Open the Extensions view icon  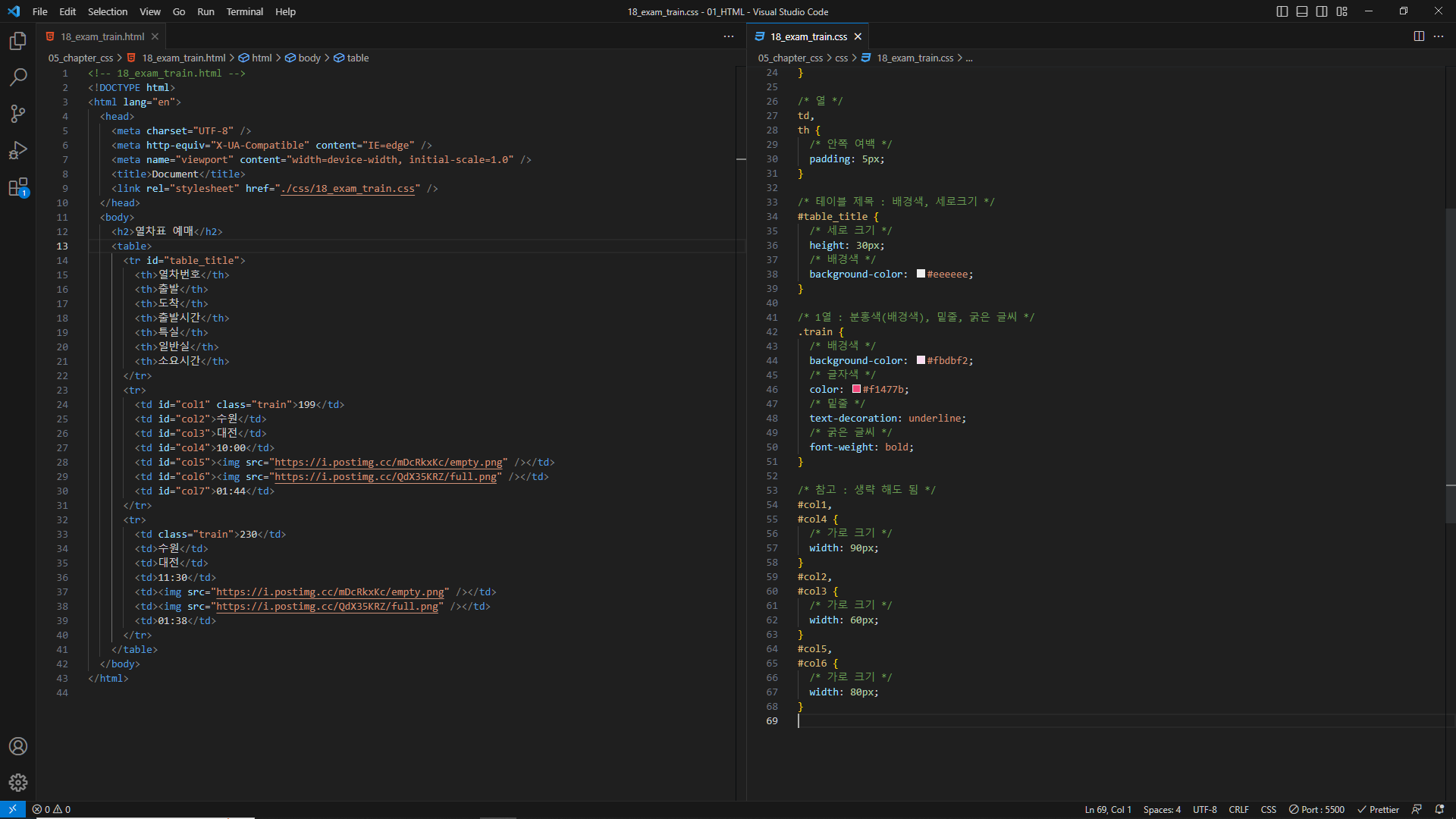(x=18, y=187)
